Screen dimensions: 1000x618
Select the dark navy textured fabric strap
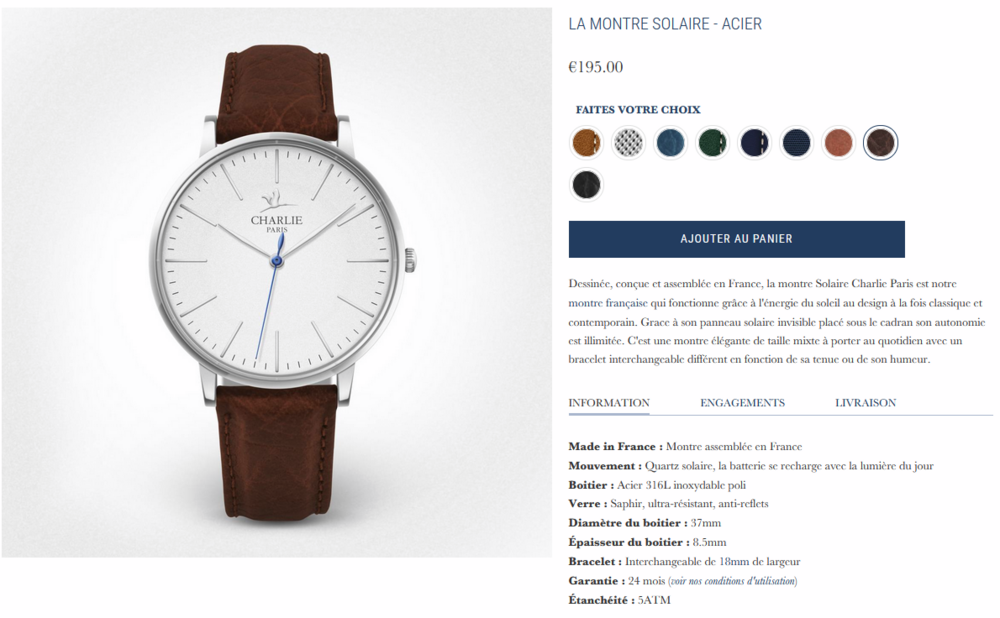pyautogui.click(x=797, y=142)
